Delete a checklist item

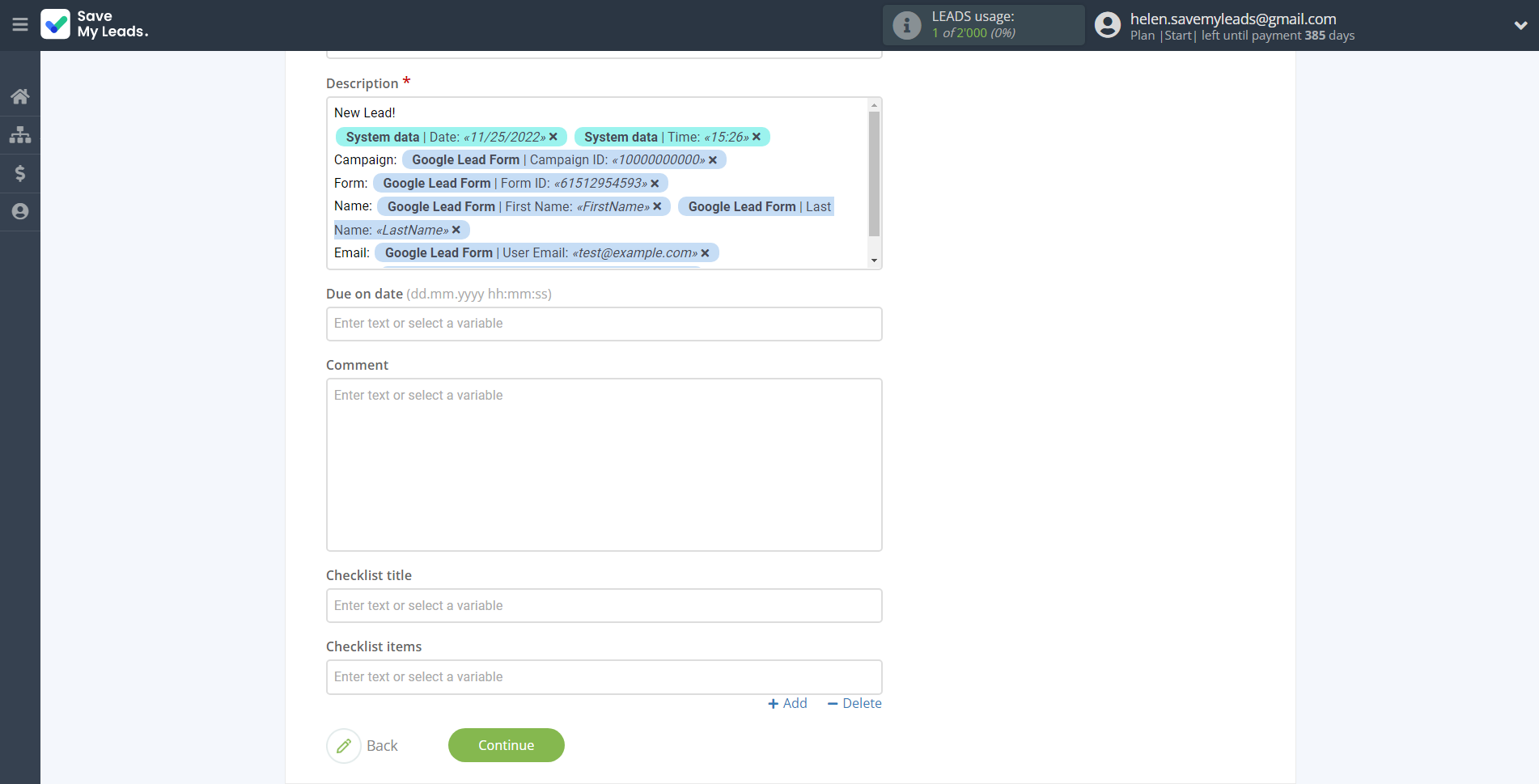[x=854, y=703]
